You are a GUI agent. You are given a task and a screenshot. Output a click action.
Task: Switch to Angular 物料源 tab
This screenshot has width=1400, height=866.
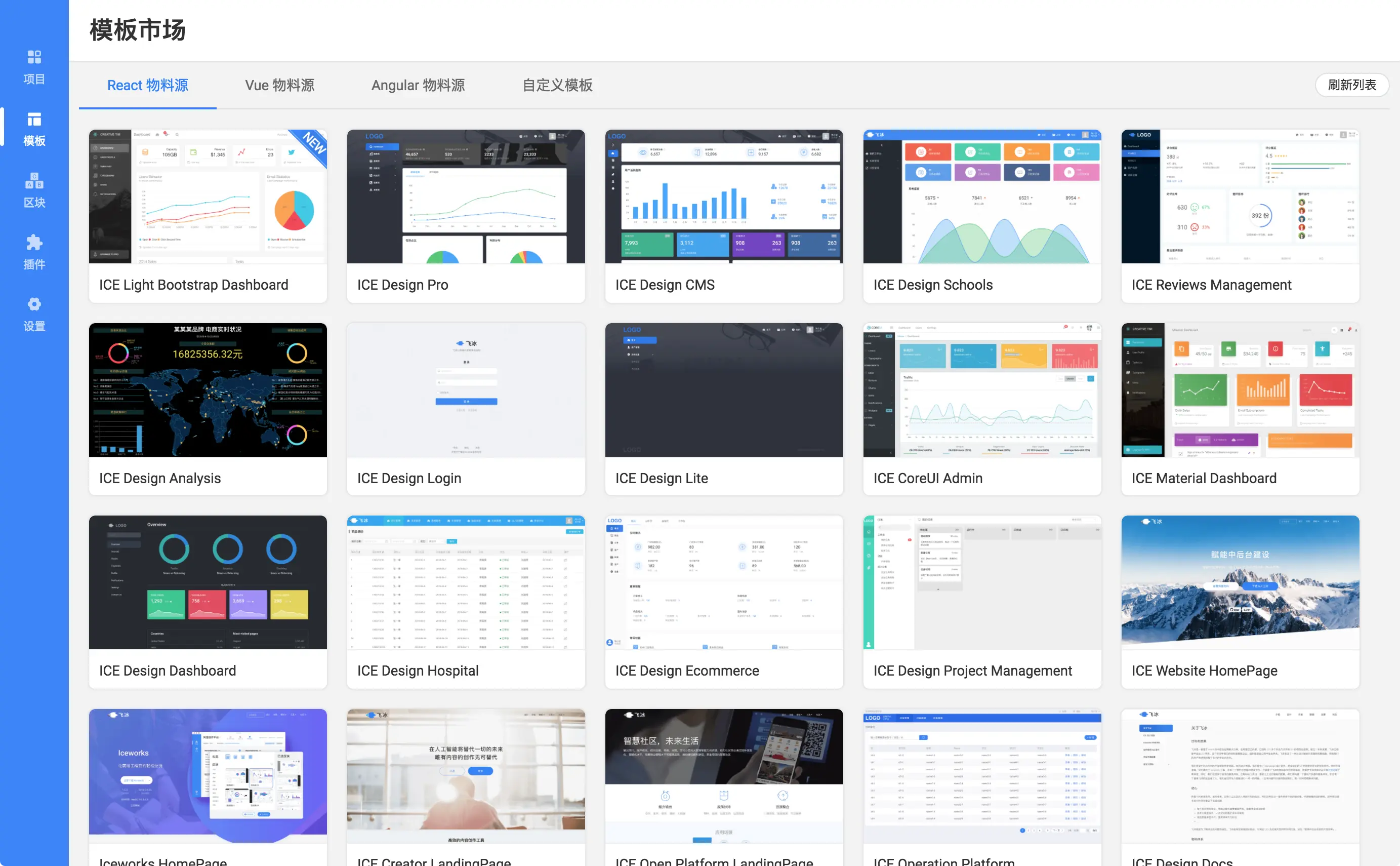tap(418, 86)
